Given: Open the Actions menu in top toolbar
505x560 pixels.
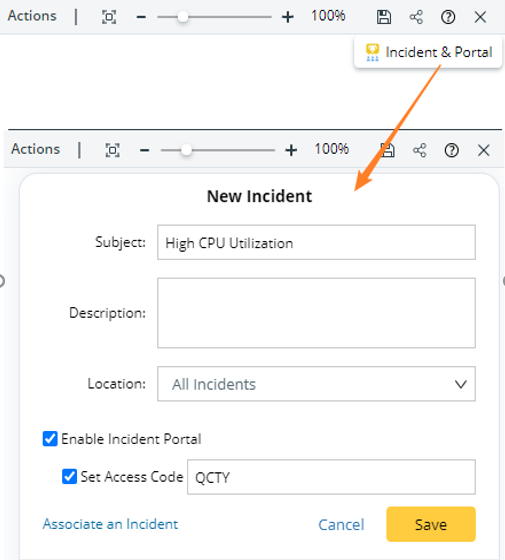Looking at the screenshot, I should click(x=32, y=16).
